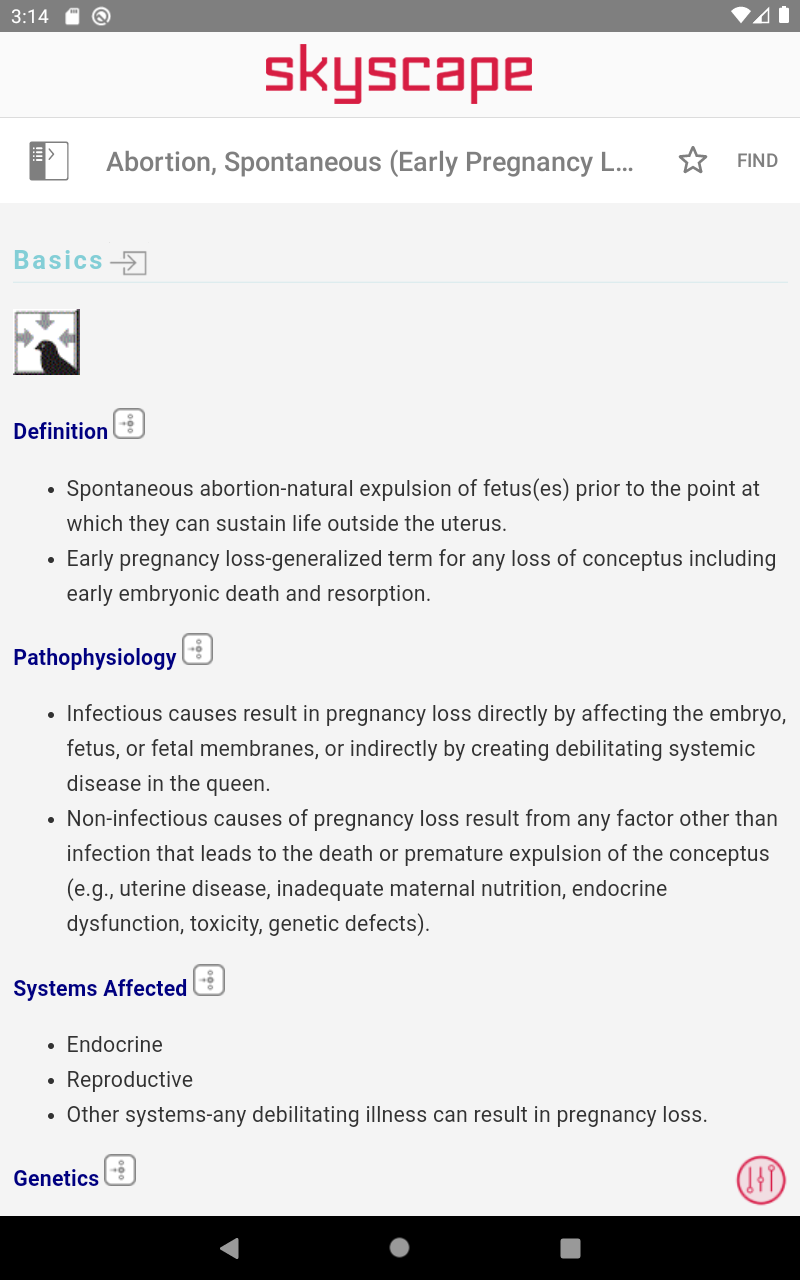Open recent apps with square button
The image size is (800, 1280).
coord(570,1247)
